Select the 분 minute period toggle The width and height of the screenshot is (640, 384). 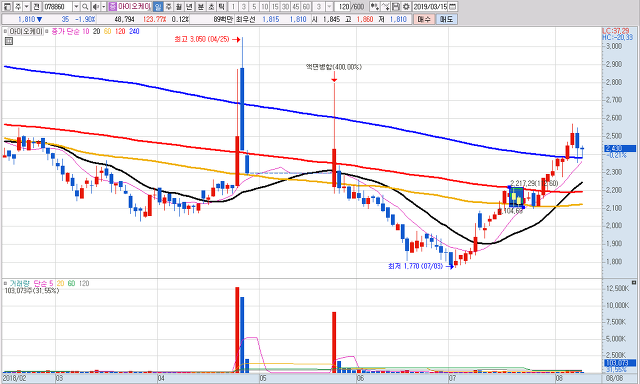pos(200,7)
